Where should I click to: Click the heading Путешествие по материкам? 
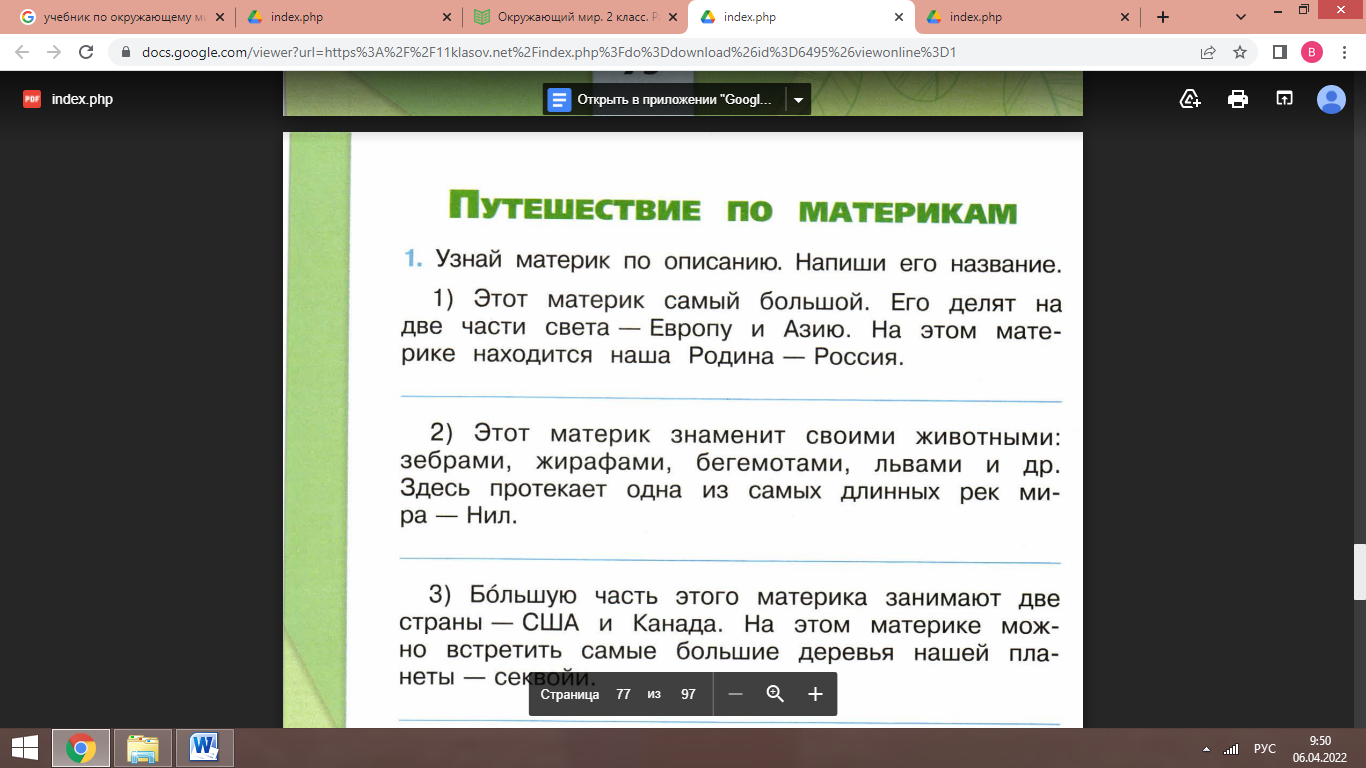732,209
